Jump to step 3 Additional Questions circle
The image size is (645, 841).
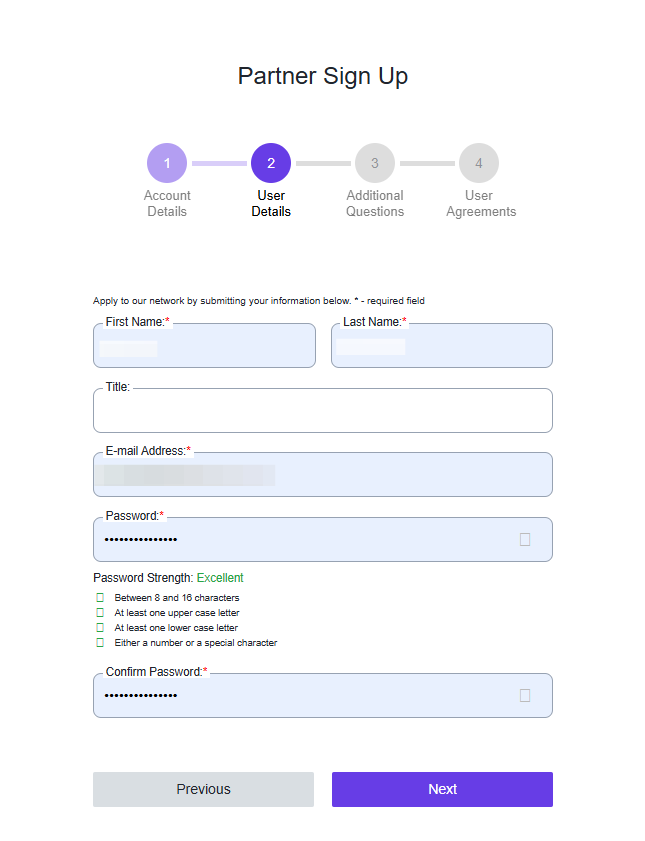click(x=375, y=162)
